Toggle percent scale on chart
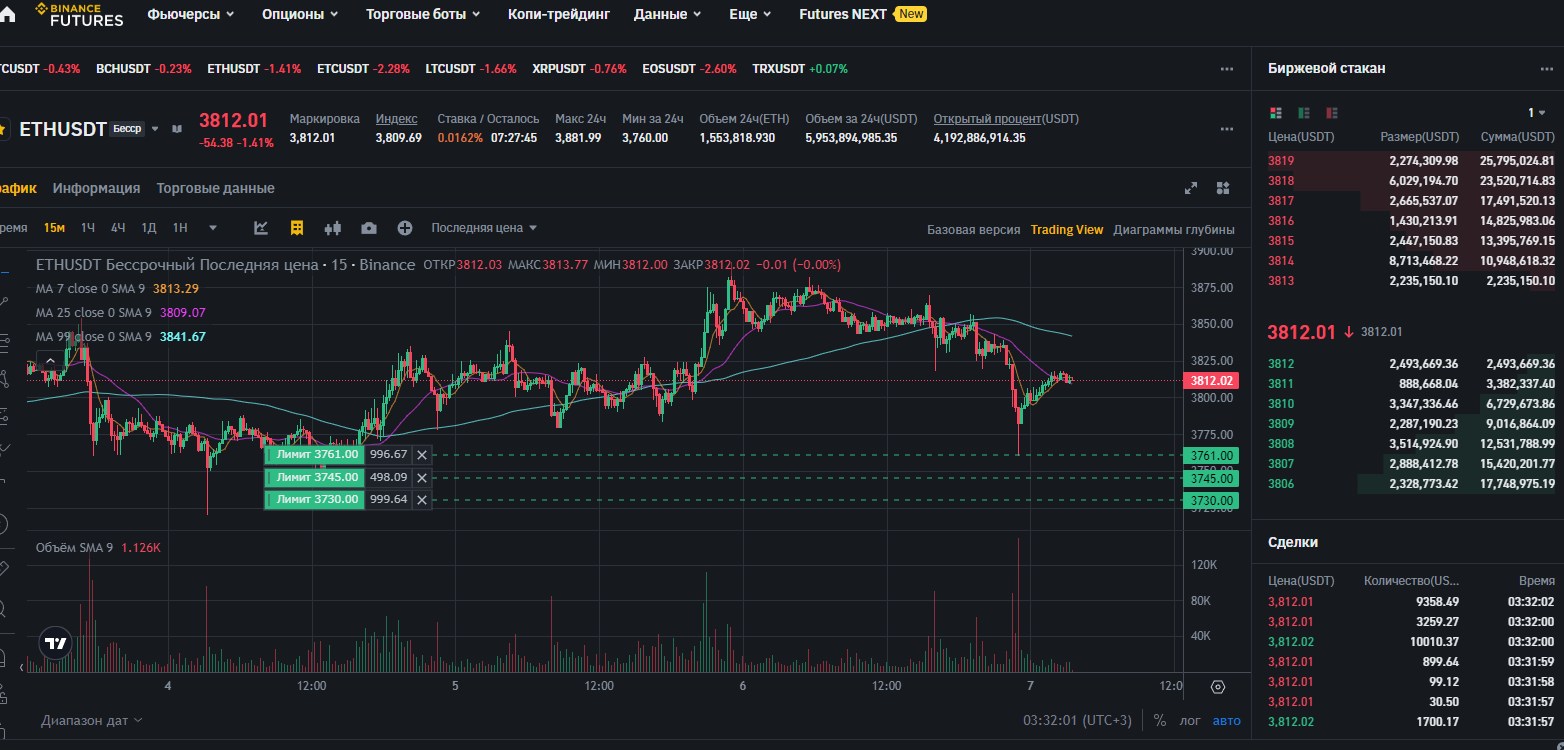Viewport: 1564px width, 750px height. (1160, 720)
